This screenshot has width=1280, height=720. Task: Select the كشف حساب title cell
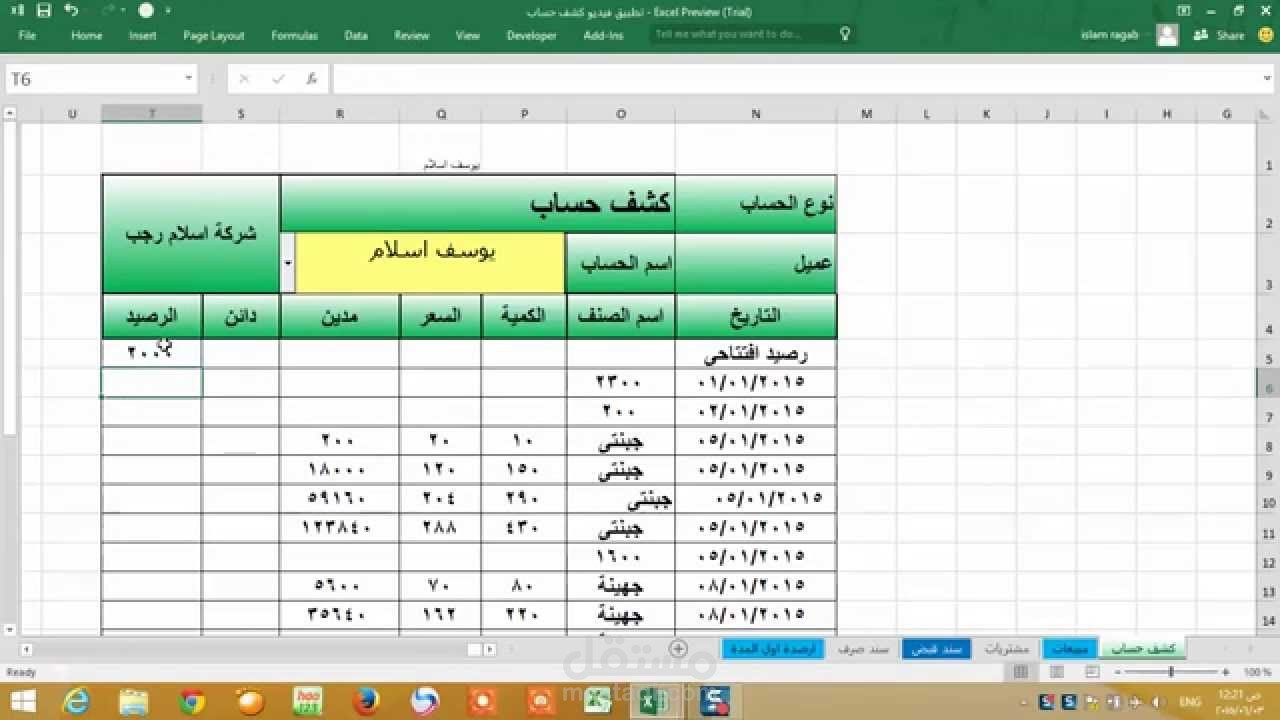(x=478, y=203)
